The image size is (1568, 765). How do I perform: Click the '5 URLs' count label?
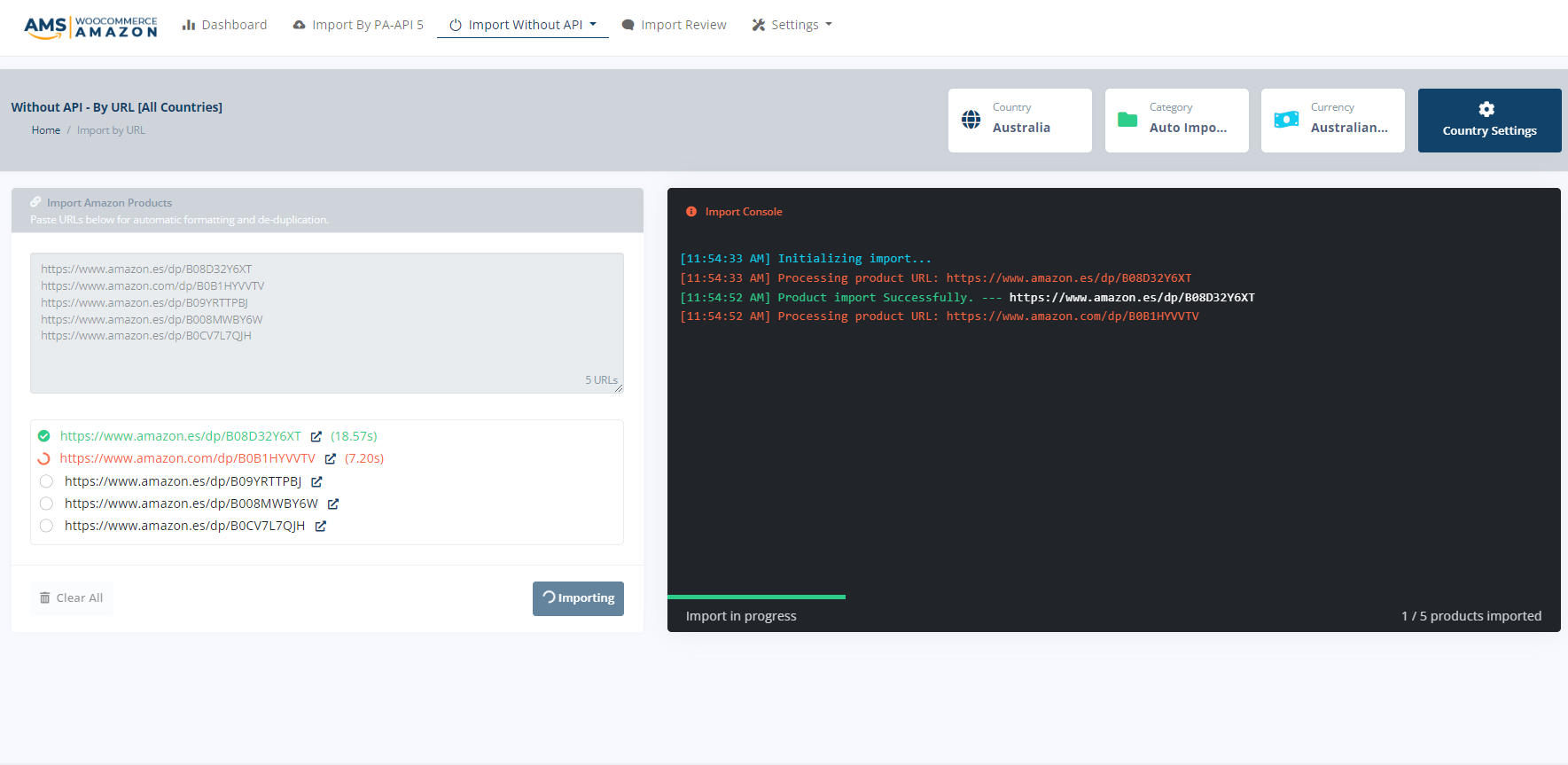(601, 380)
